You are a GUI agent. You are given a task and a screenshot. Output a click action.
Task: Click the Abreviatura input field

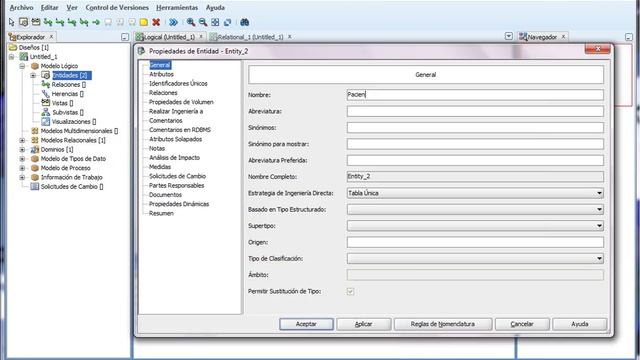[475, 111]
